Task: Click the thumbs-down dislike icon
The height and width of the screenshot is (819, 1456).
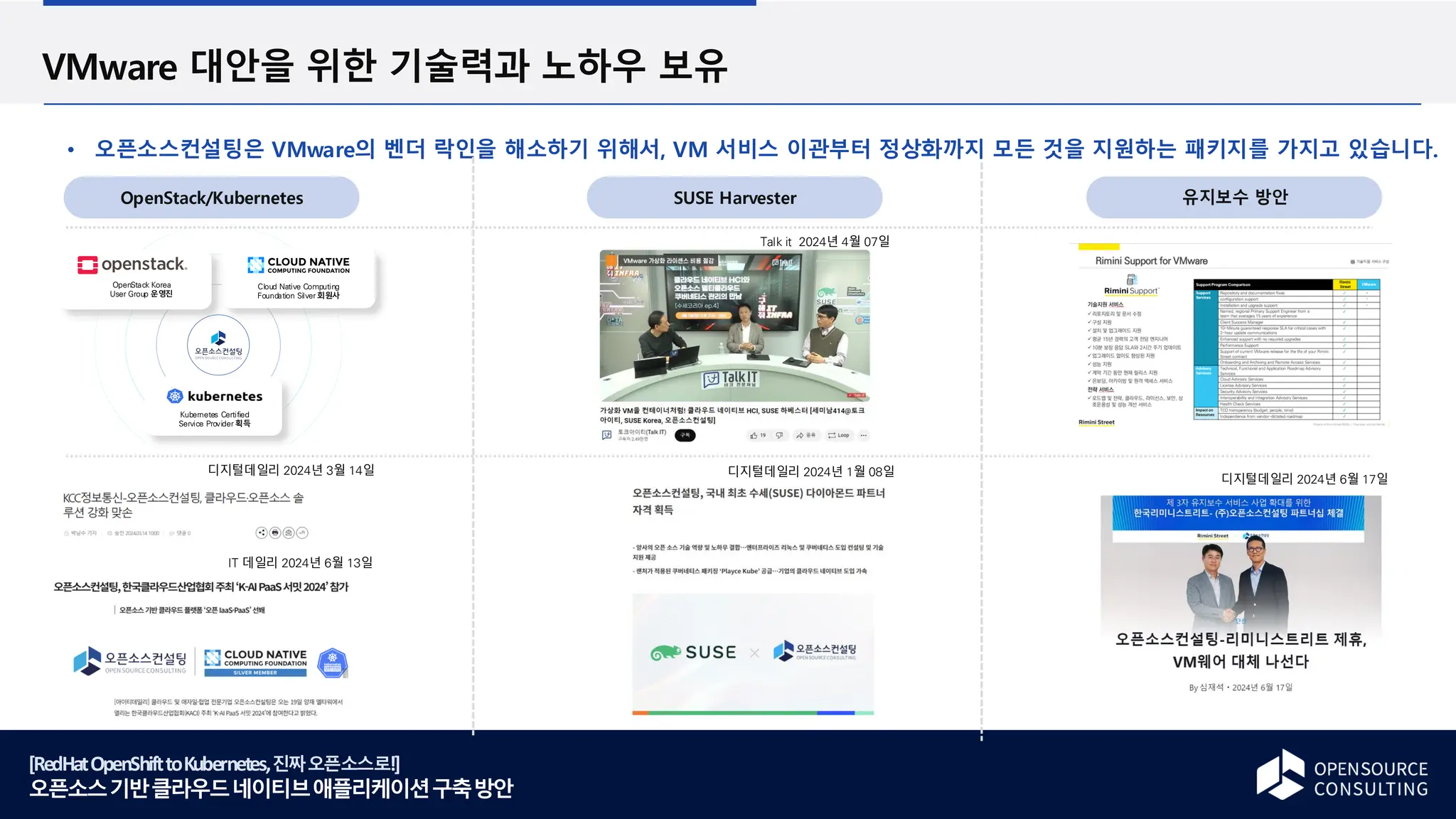Action: 779,435
